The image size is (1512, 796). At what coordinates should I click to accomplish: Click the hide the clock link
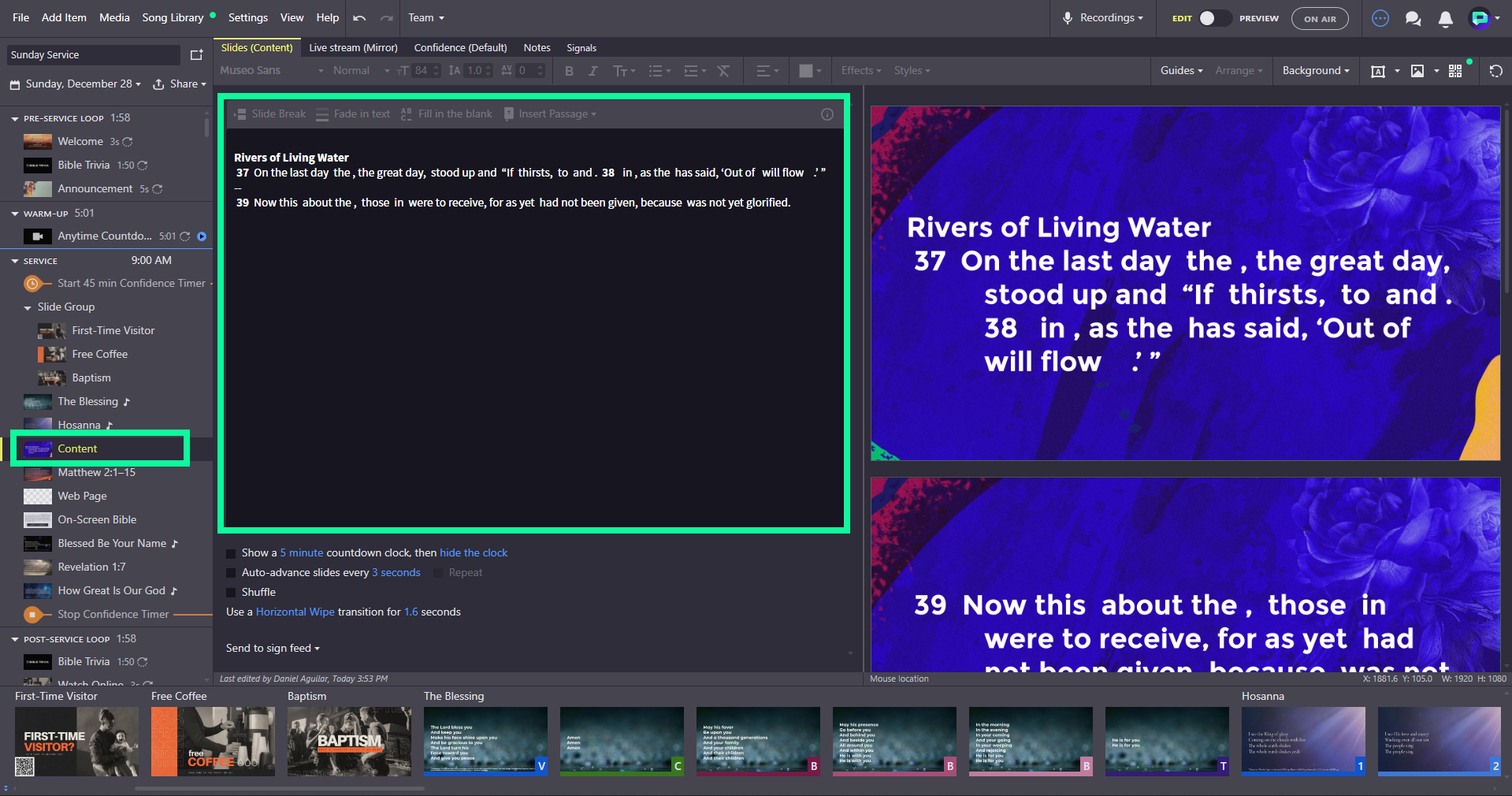coord(474,553)
